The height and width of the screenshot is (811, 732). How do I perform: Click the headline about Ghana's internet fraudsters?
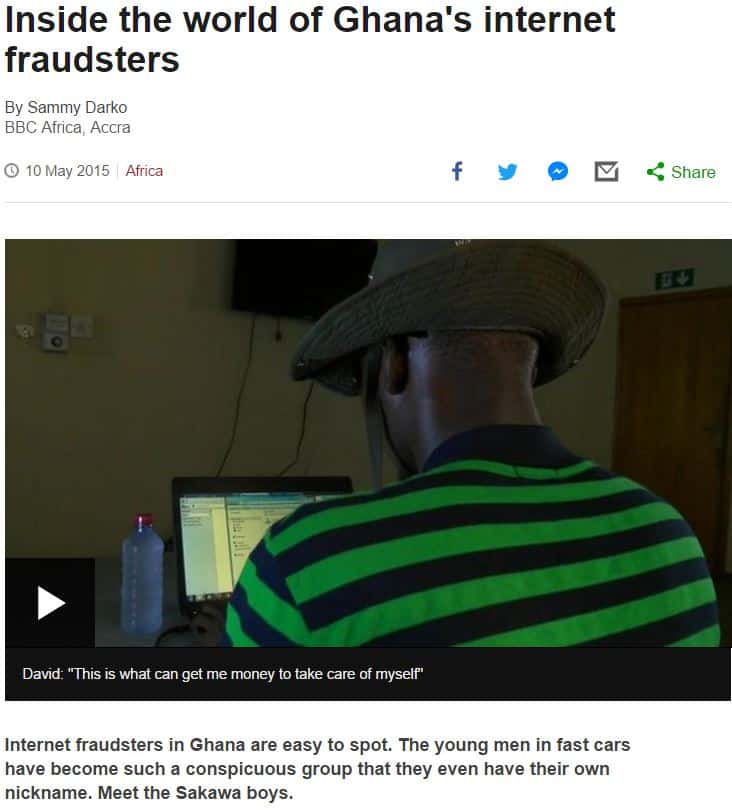pyautogui.click(x=310, y=39)
